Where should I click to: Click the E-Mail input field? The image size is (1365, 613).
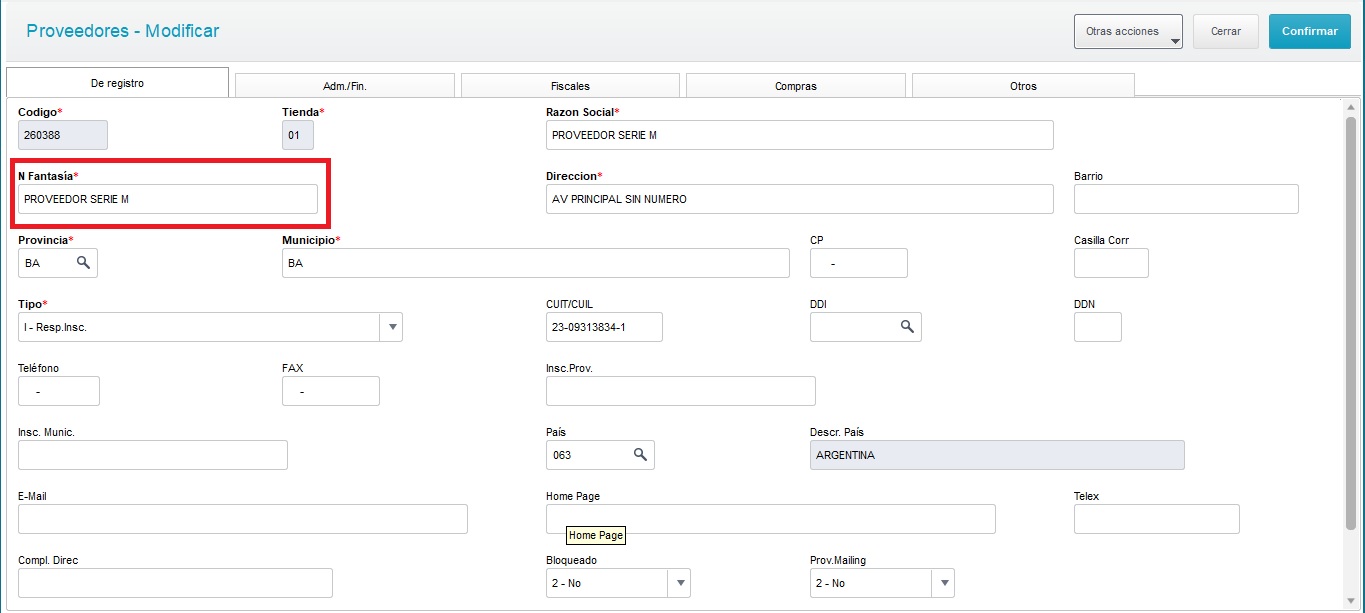pos(243,519)
